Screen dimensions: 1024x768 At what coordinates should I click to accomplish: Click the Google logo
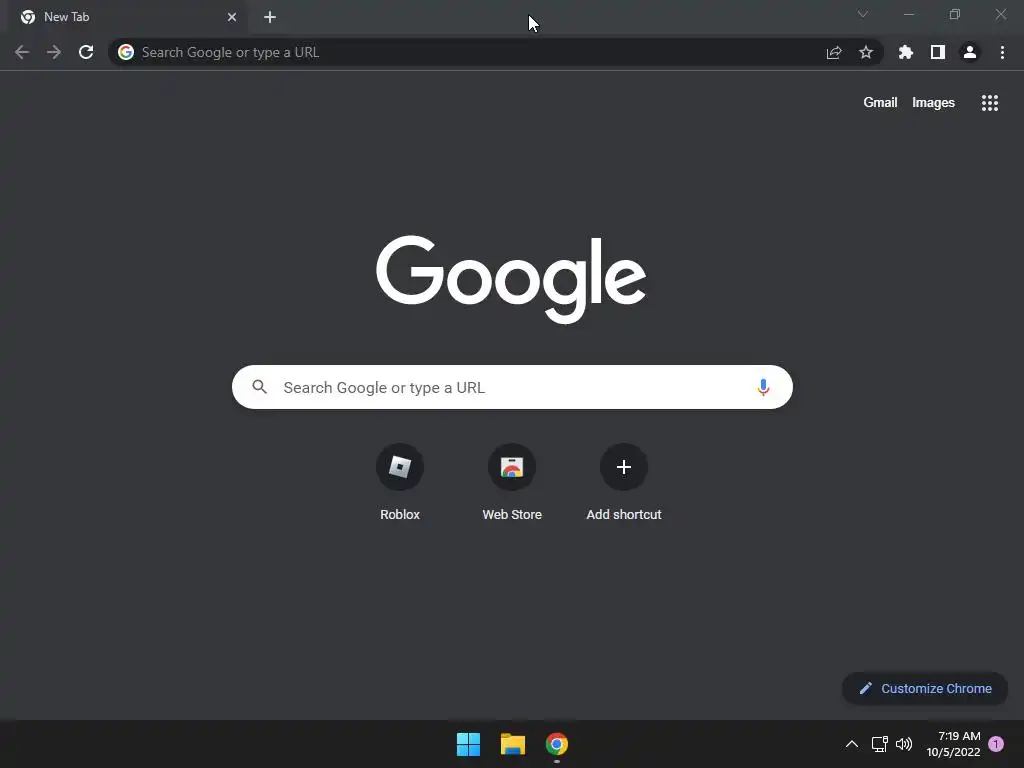511,279
